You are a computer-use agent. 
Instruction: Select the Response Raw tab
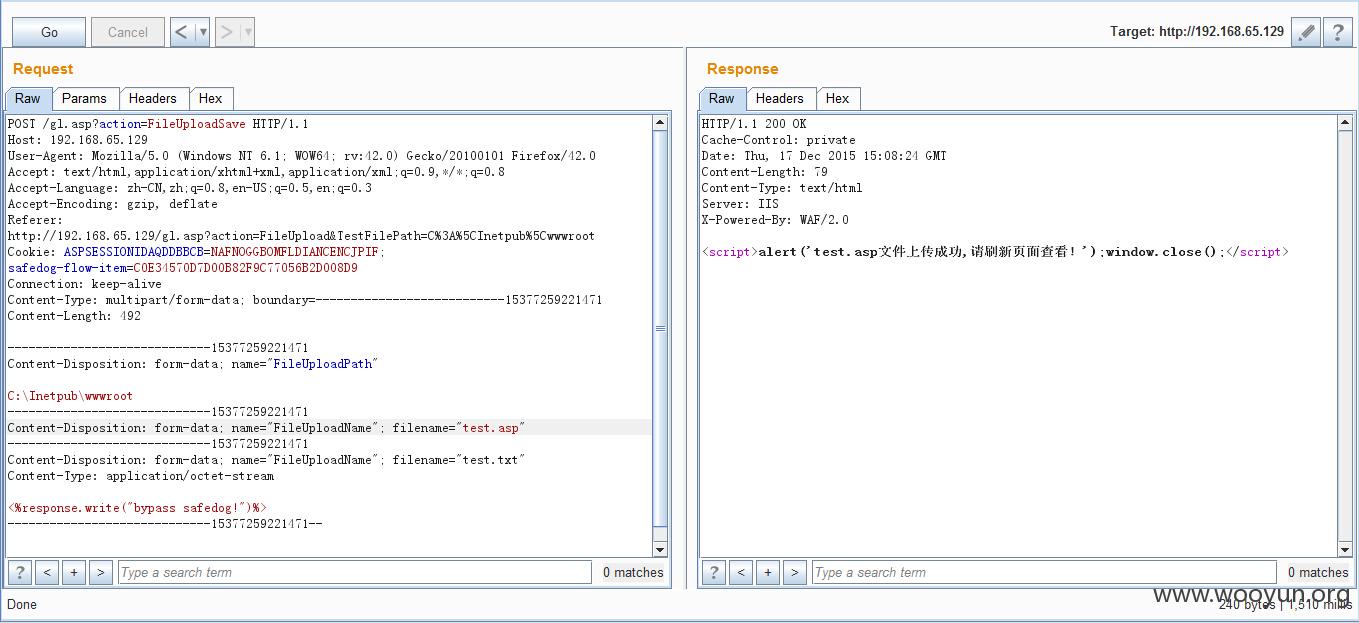point(722,98)
